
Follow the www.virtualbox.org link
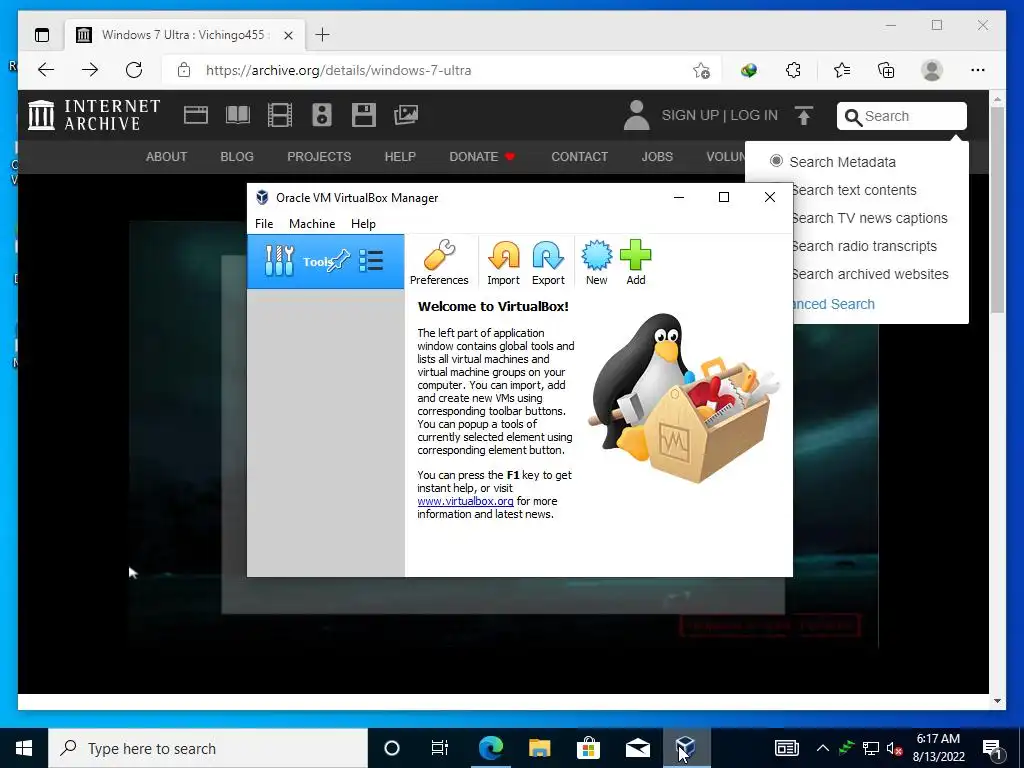coord(466,501)
